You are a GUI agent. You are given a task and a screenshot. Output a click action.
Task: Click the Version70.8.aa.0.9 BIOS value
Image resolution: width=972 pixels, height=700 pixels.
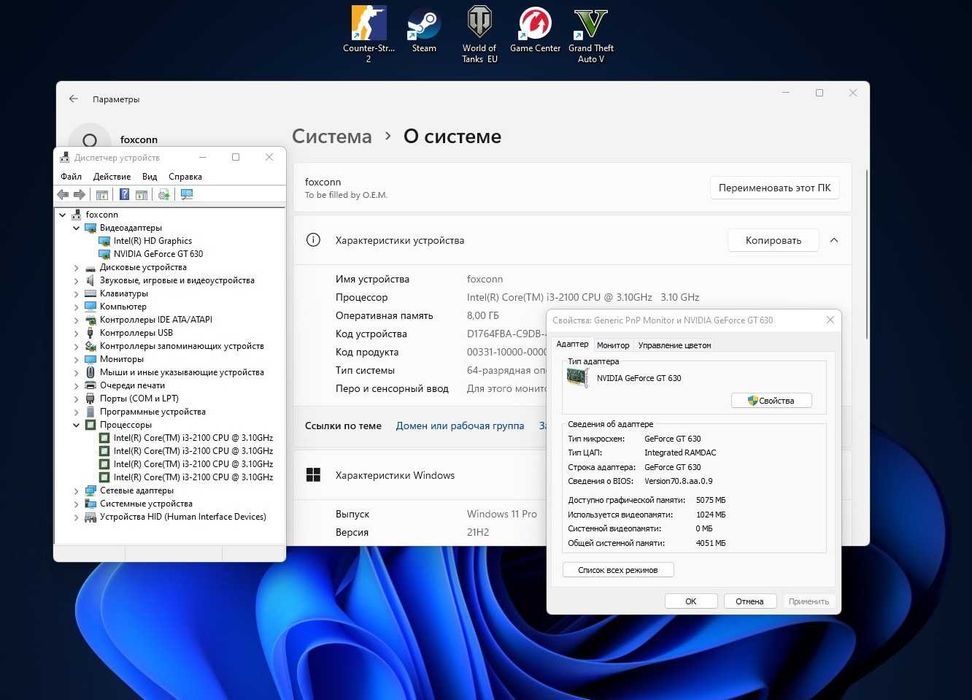[678, 481]
